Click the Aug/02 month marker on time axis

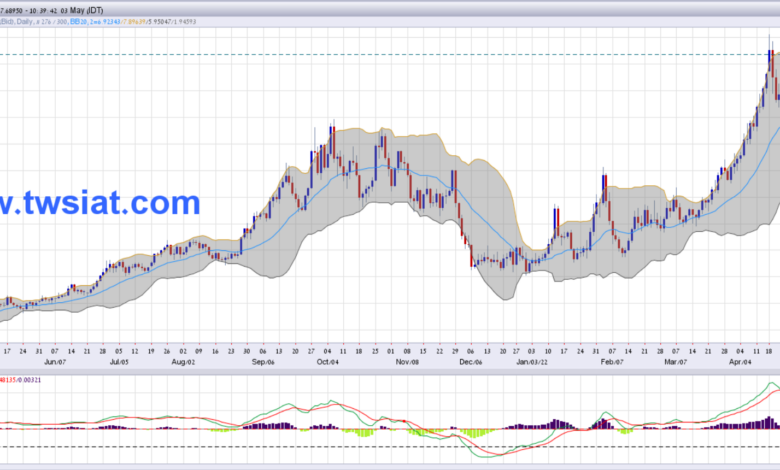click(183, 362)
